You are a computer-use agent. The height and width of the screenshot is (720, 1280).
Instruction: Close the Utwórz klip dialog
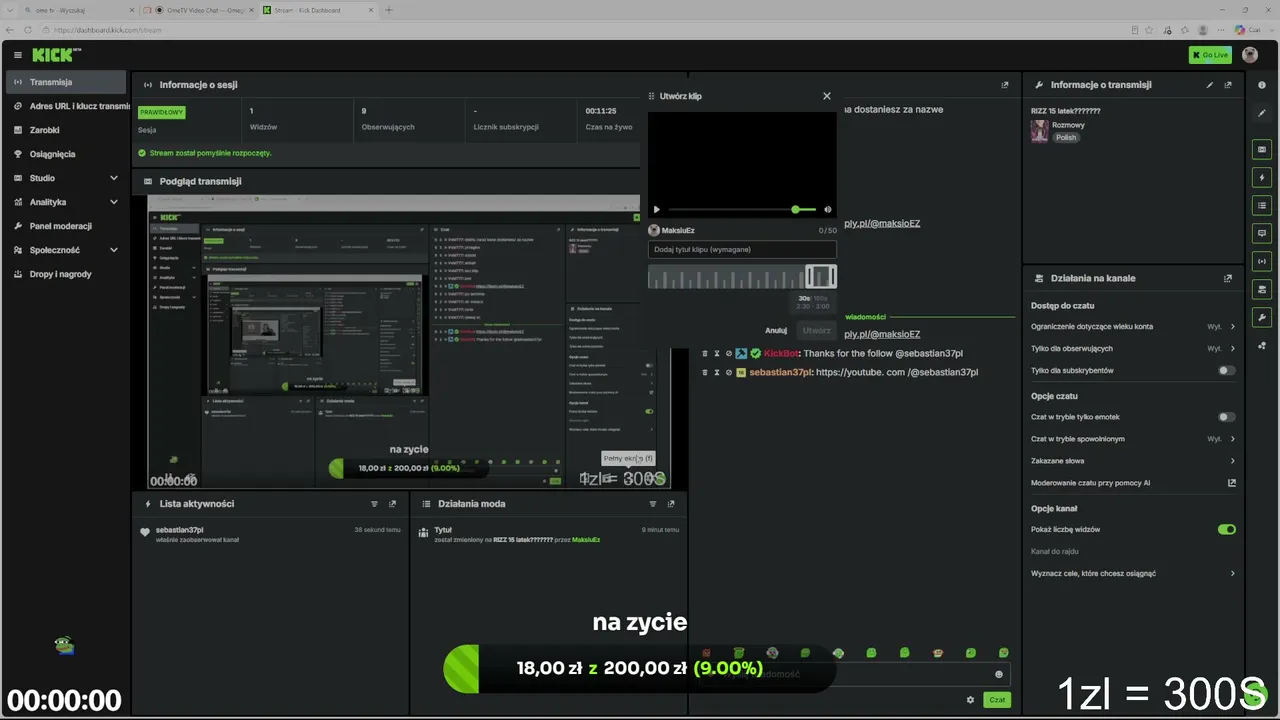(x=827, y=96)
